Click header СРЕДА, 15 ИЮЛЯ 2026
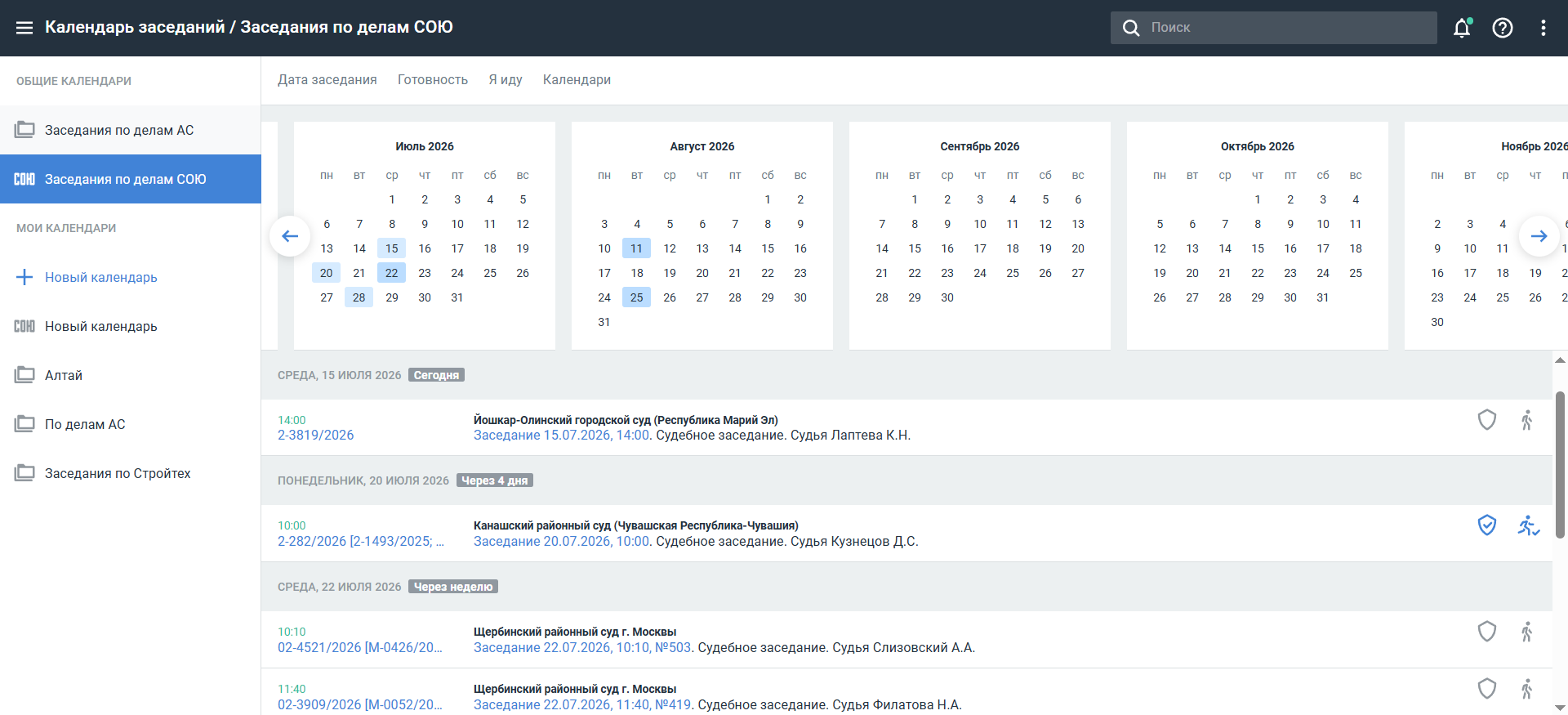 coord(340,375)
